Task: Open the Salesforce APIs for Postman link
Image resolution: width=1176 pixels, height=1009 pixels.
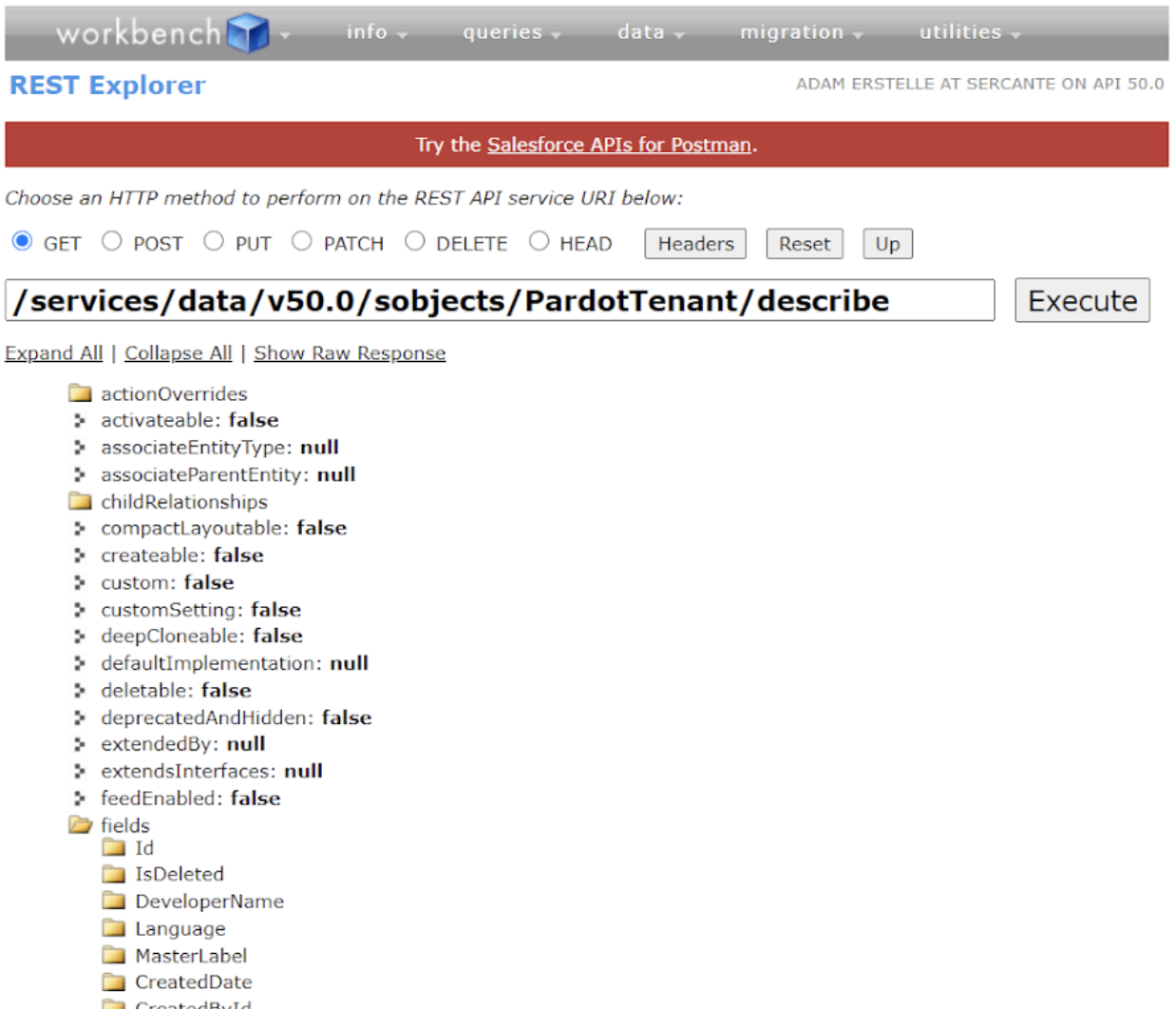Action: 616,144
